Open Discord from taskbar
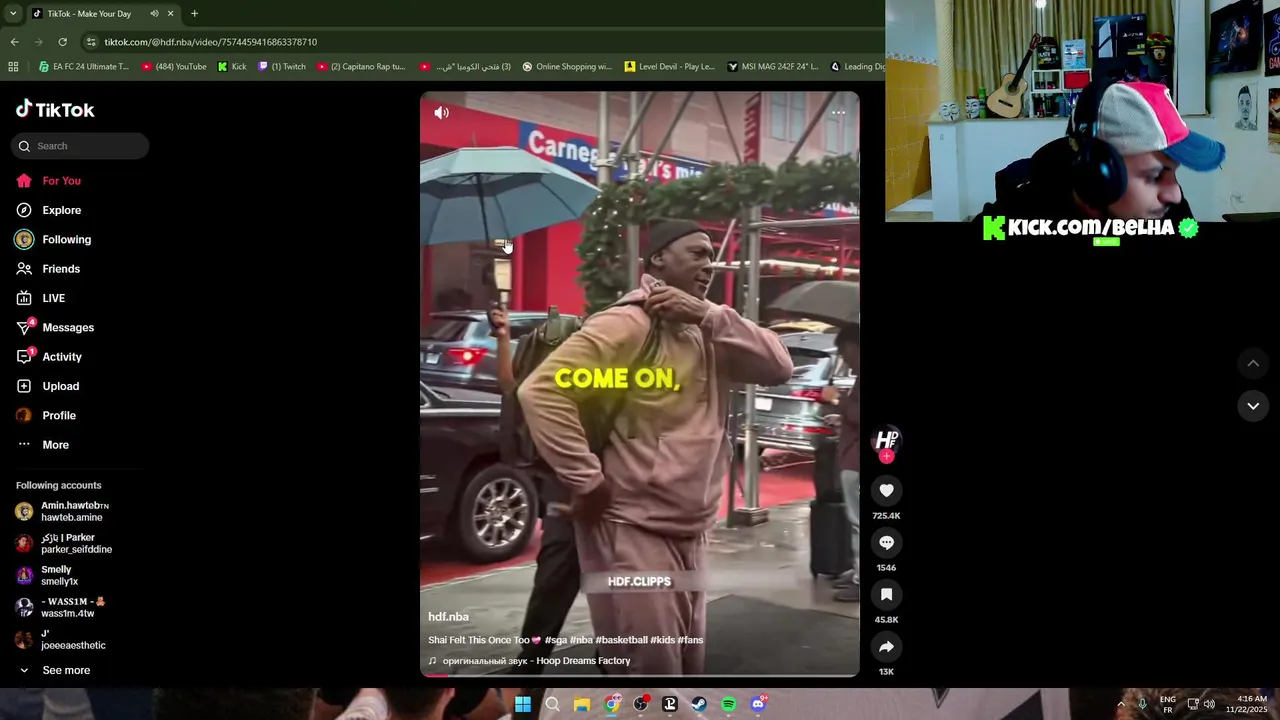 point(758,704)
